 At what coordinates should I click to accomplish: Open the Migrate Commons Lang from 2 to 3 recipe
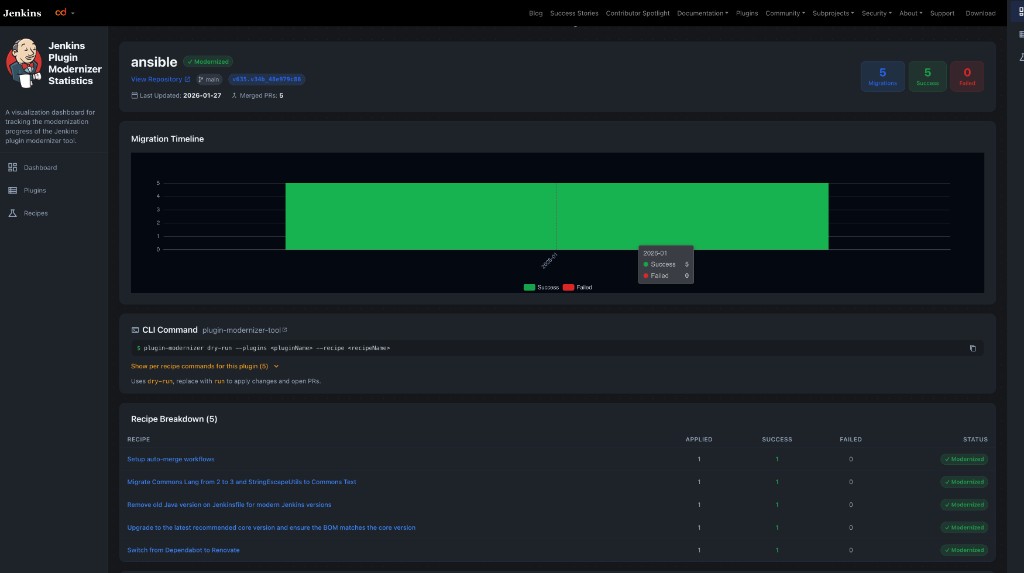241,482
